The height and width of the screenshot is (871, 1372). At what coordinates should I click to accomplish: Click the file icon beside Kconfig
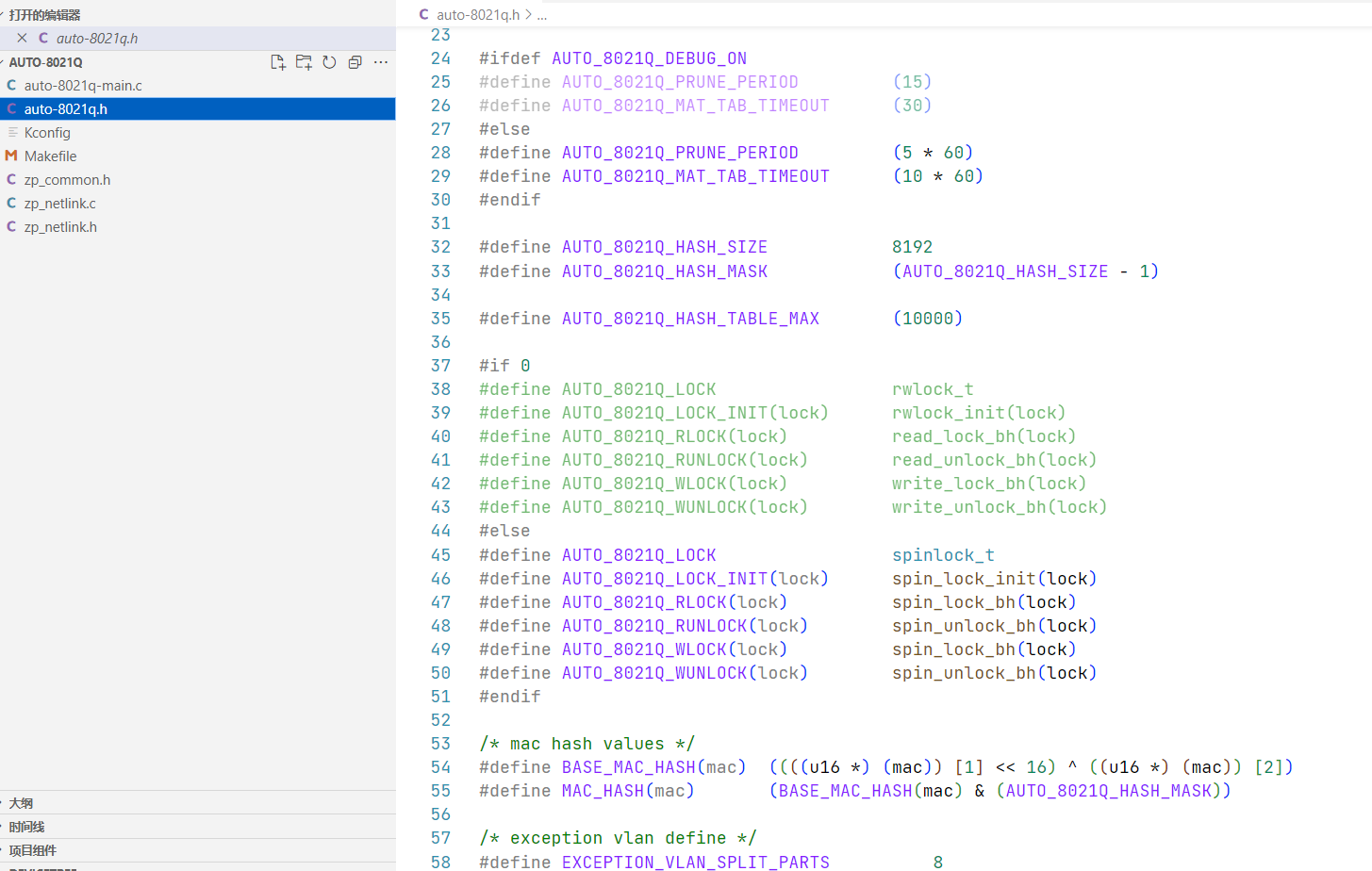point(12,133)
